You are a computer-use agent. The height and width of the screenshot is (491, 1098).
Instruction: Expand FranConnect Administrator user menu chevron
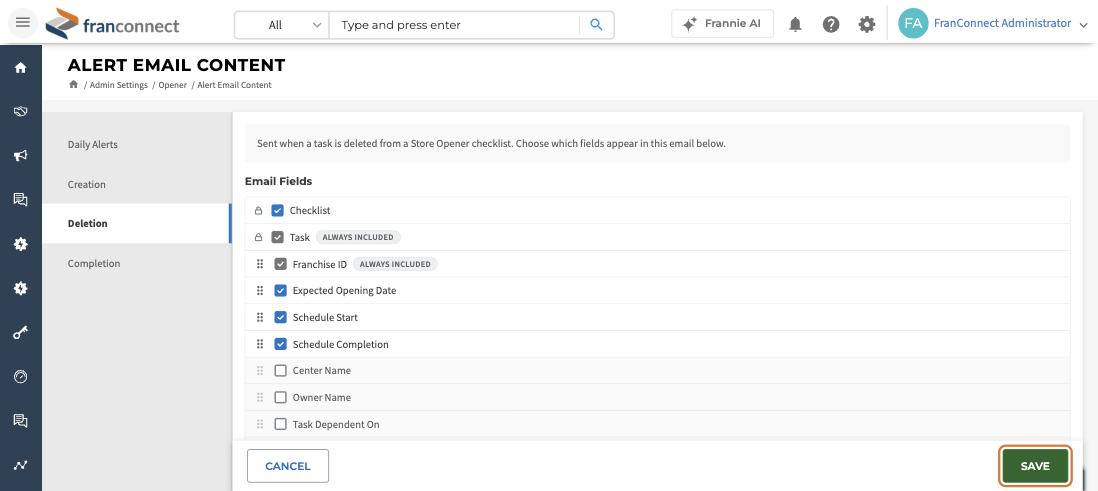pos(1083,25)
